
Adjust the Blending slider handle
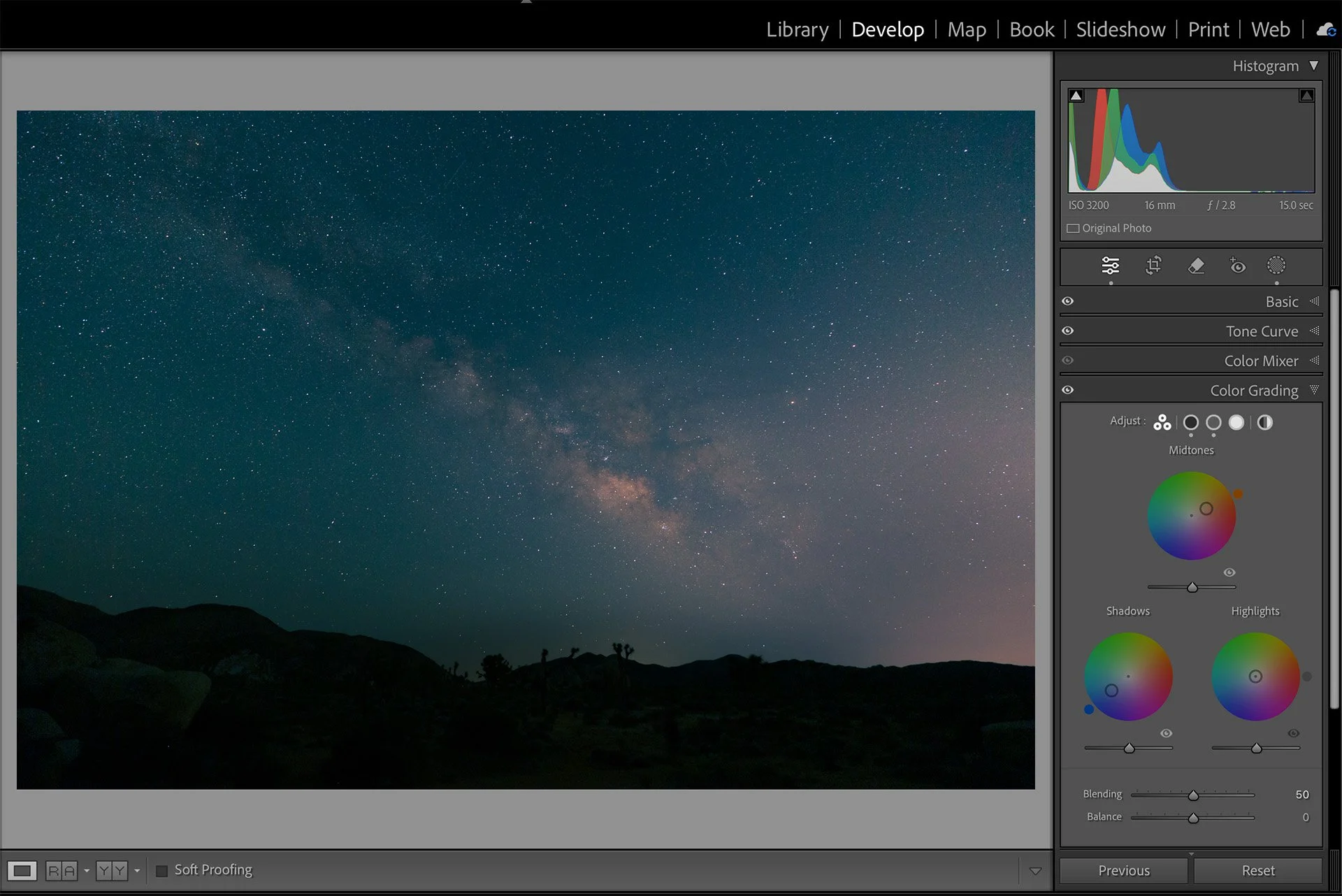point(1193,795)
